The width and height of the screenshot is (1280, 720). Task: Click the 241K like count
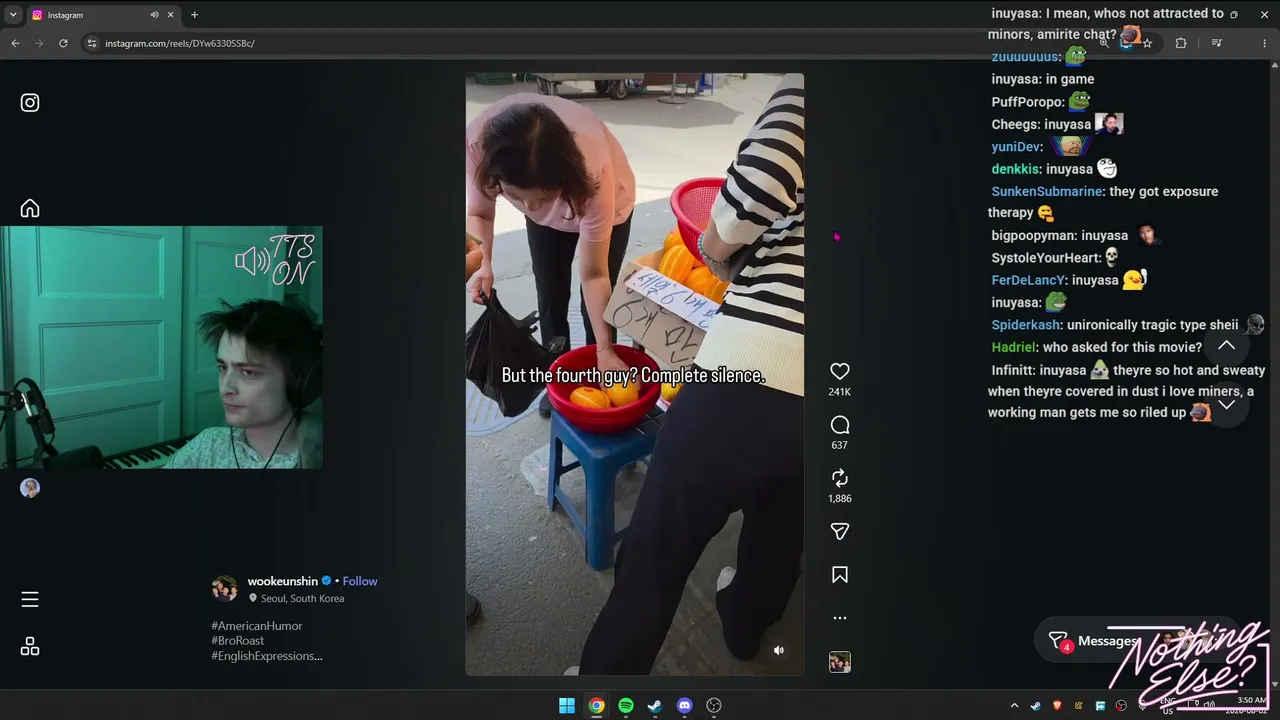coord(840,392)
